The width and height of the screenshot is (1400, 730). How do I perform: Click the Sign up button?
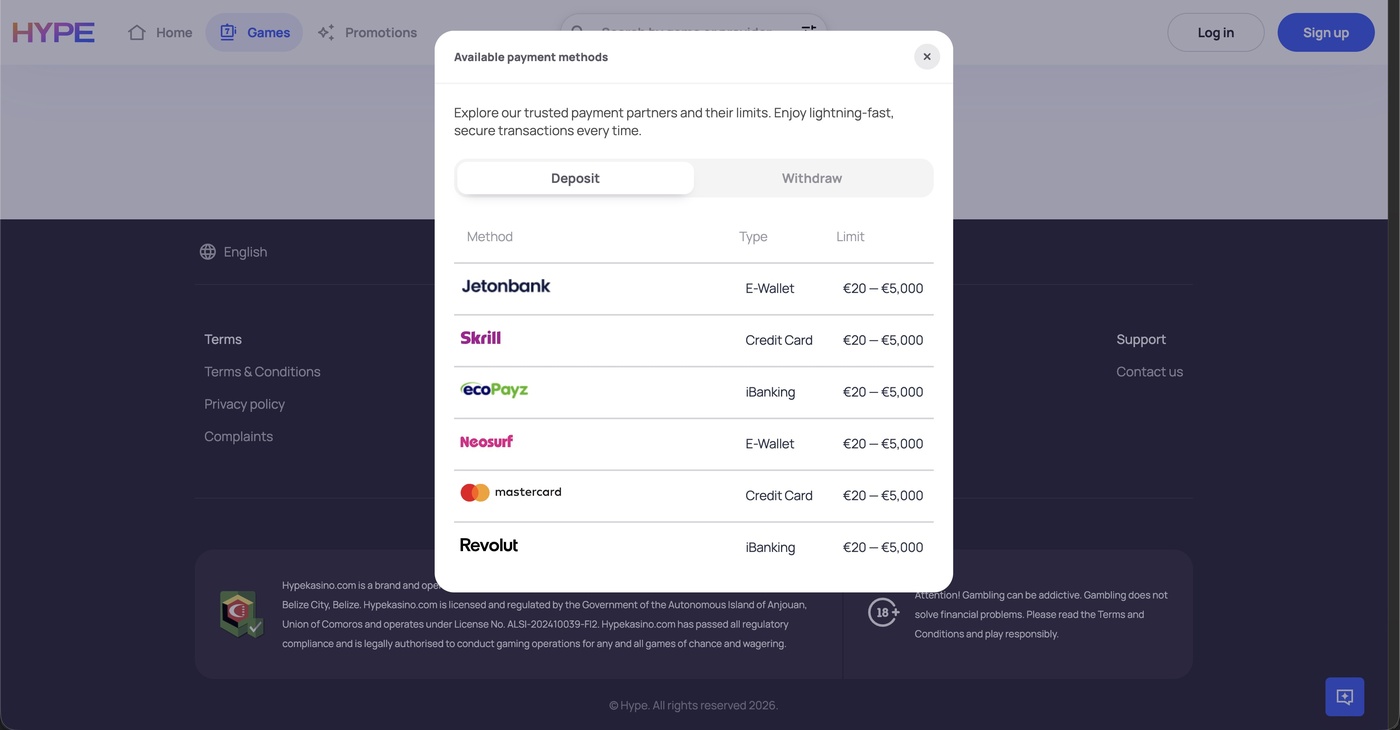1326,32
